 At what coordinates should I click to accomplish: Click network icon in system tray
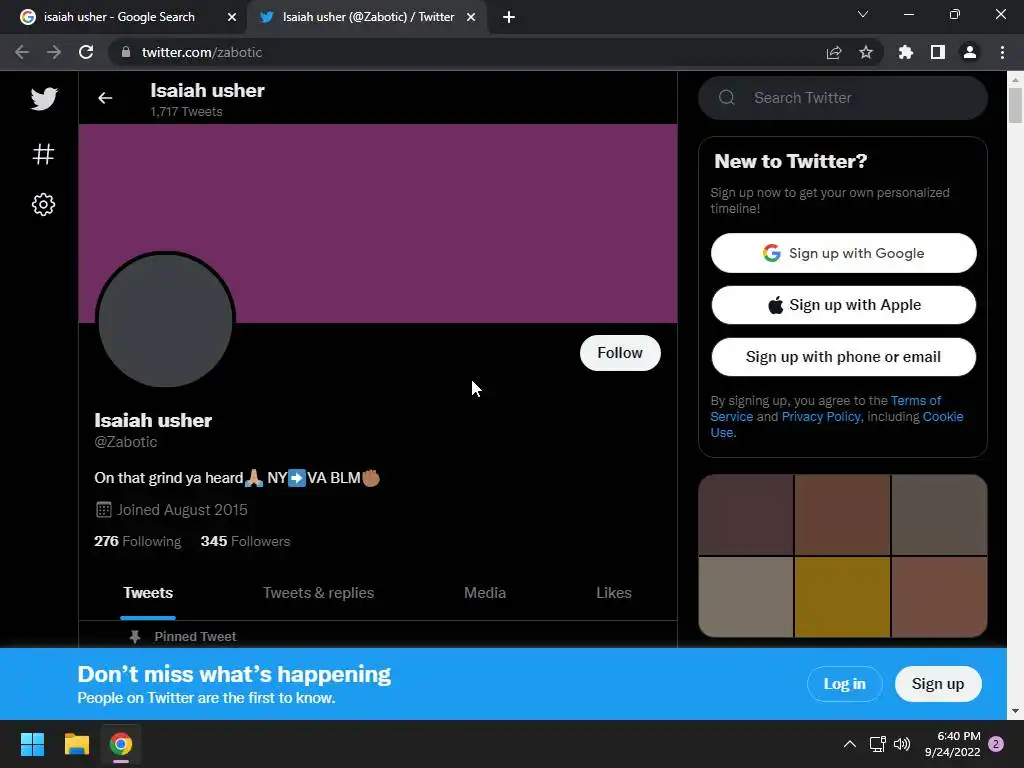point(877,744)
